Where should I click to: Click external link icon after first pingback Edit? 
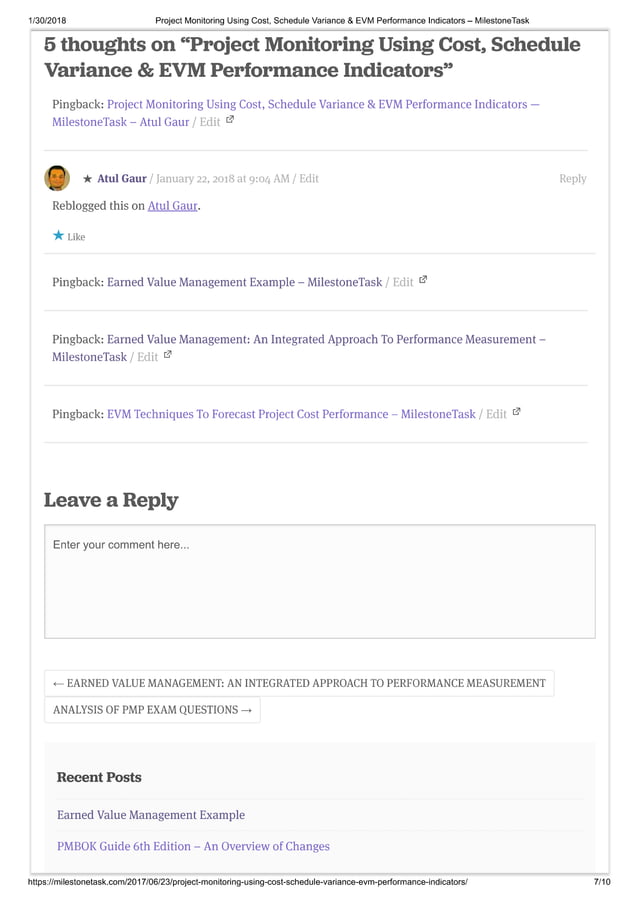[231, 120]
